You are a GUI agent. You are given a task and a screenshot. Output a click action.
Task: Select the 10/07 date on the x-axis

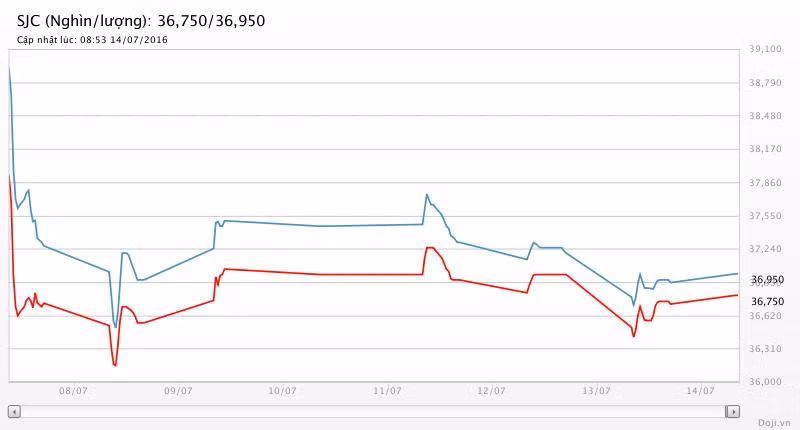[282, 391]
